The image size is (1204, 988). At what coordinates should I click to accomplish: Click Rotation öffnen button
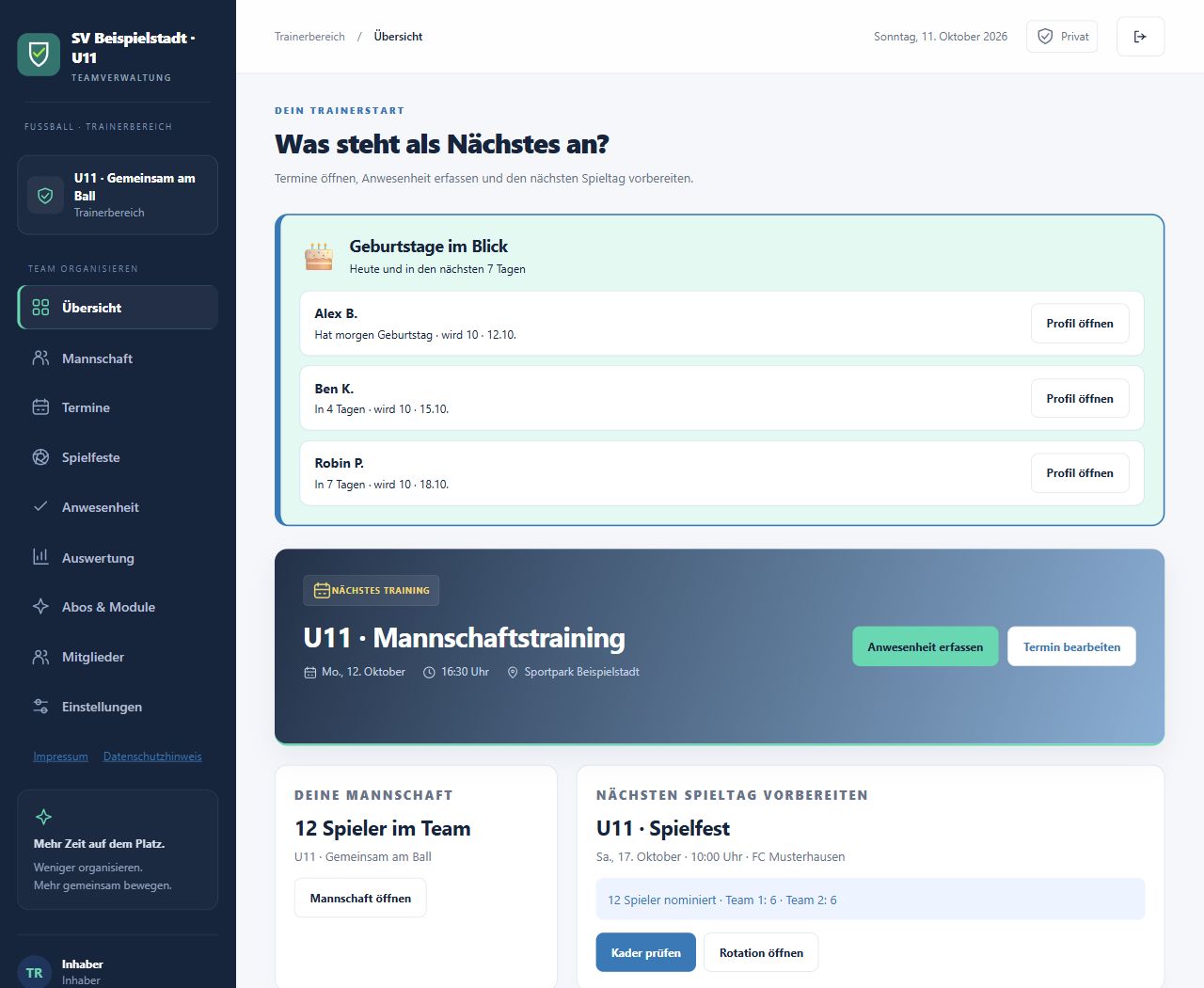click(761, 952)
